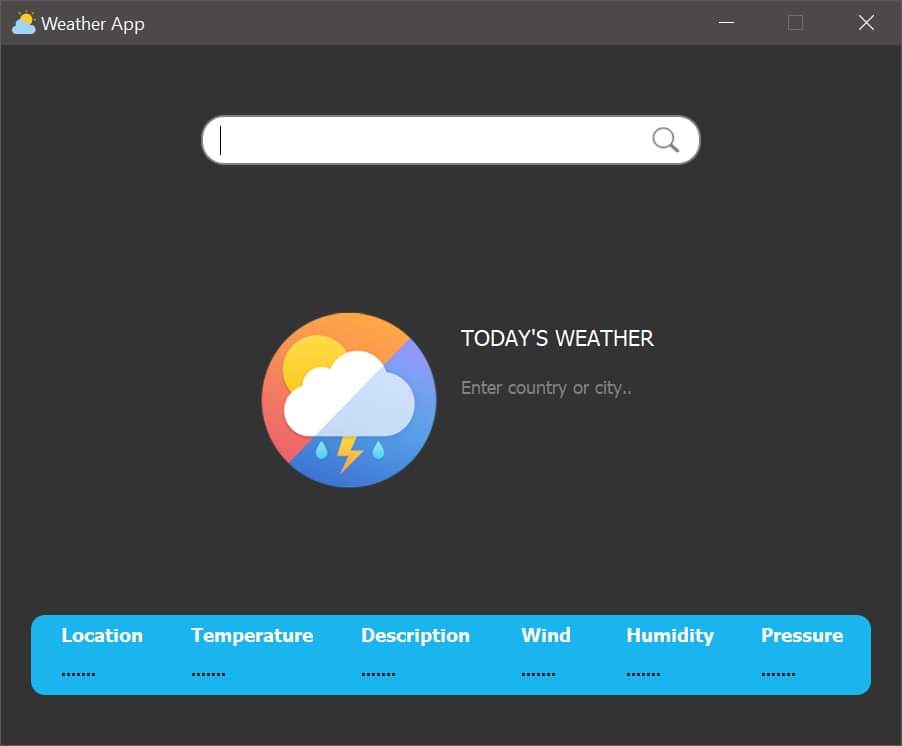Click the disabled maximize window button
Viewport: 902px width, 746px height.
(796, 22)
